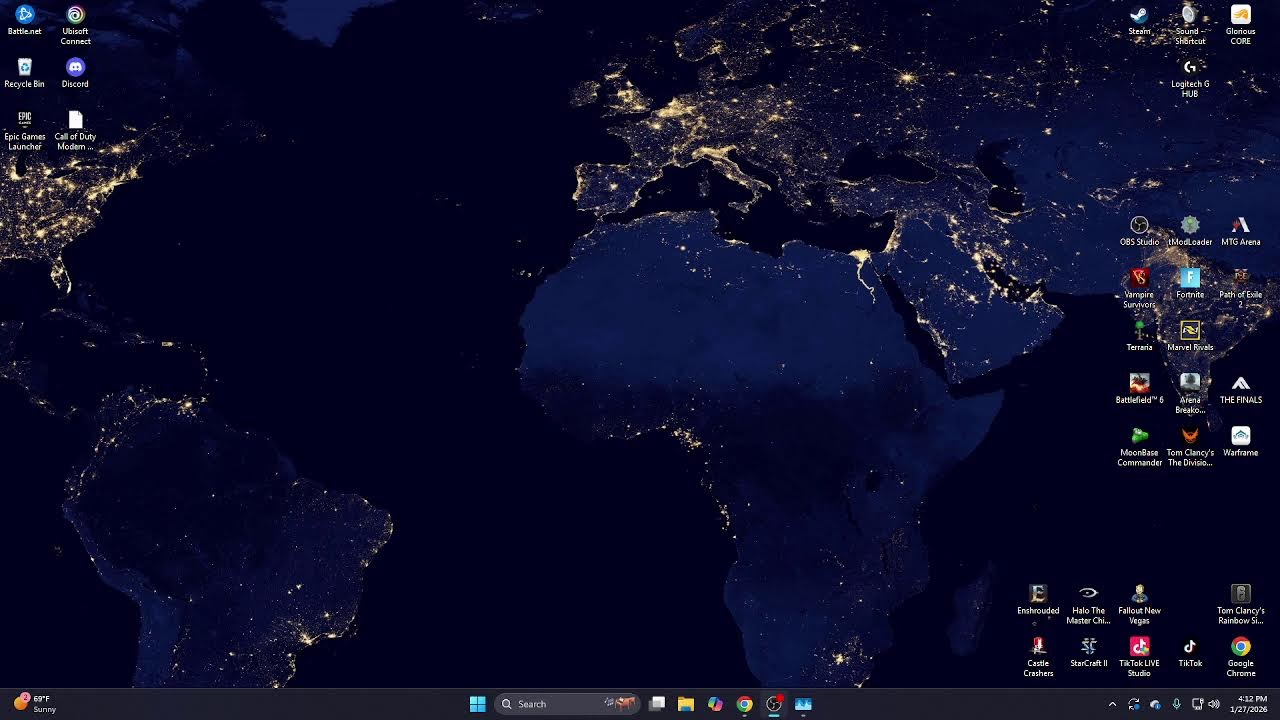Open the sync icon in the system tray
Image resolution: width=1280 pixels, height=720 pixels.
click(1134, 704)
